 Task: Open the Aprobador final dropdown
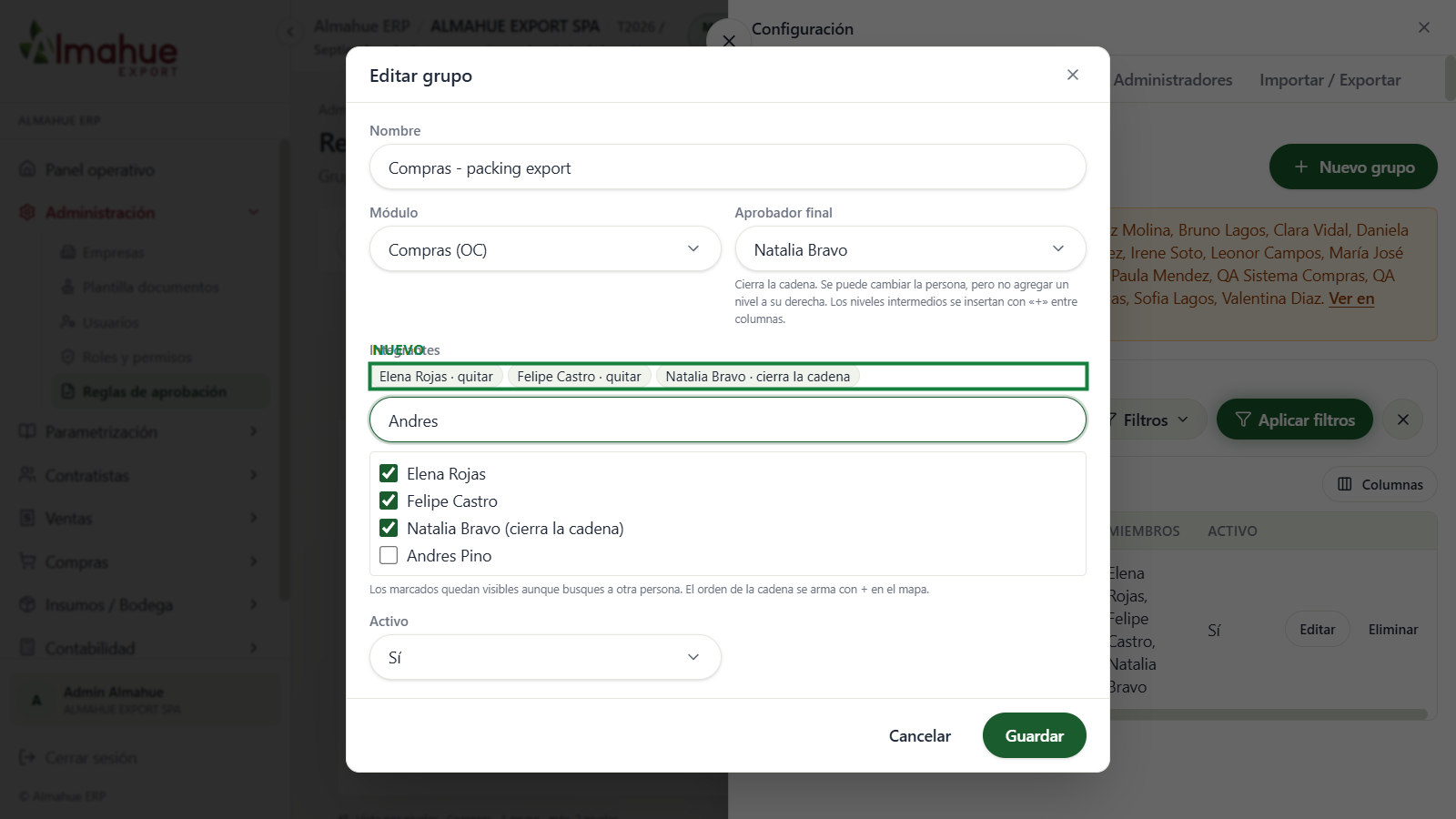pos(910,248)
